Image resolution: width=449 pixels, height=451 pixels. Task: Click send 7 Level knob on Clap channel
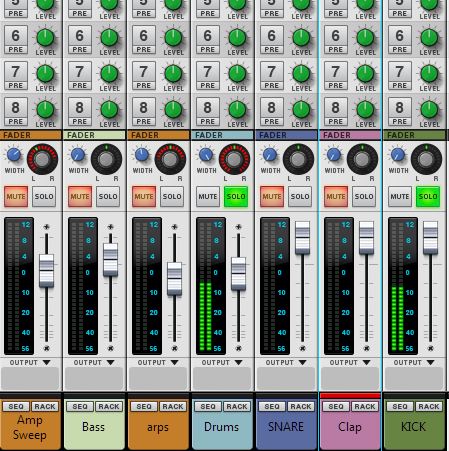[365, 74]
